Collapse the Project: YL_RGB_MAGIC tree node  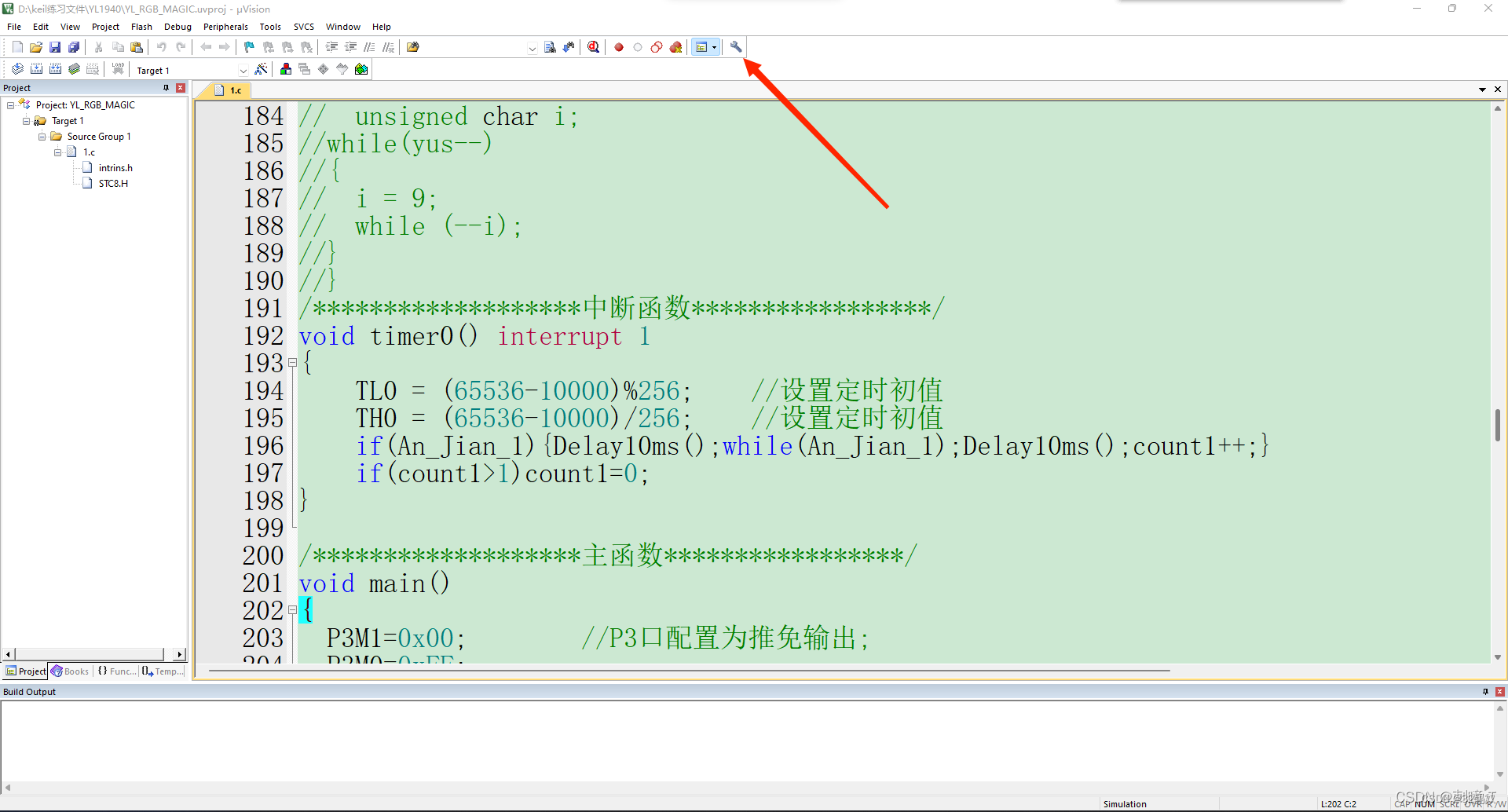tap(10, 105)
